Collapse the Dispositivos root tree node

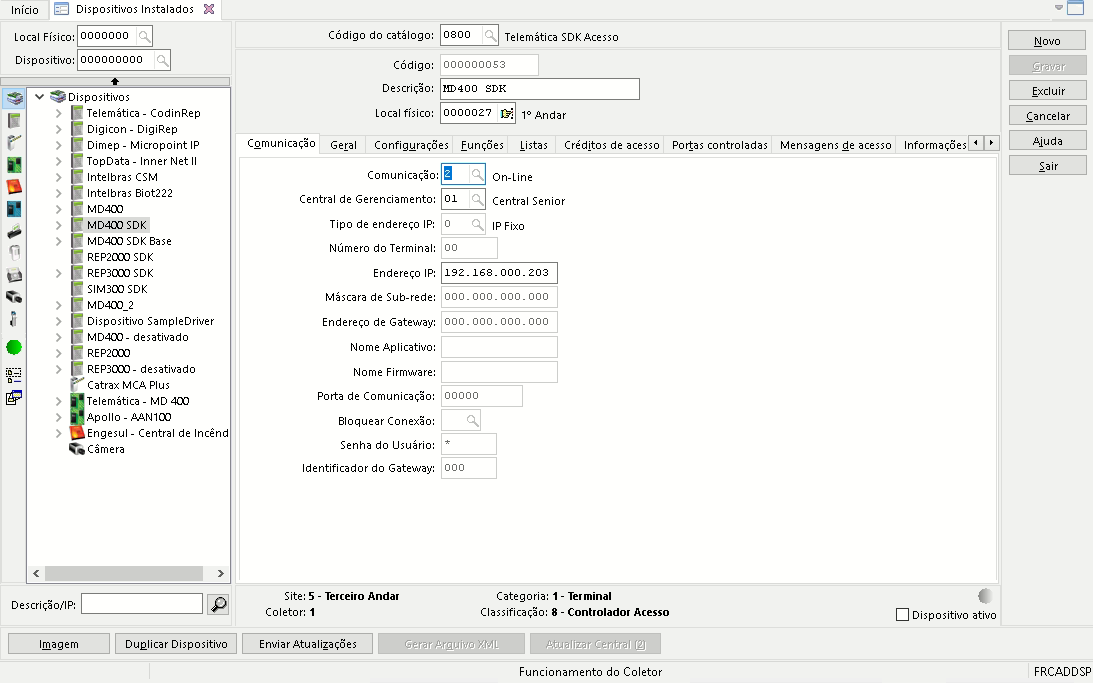(x=40, y=97)
